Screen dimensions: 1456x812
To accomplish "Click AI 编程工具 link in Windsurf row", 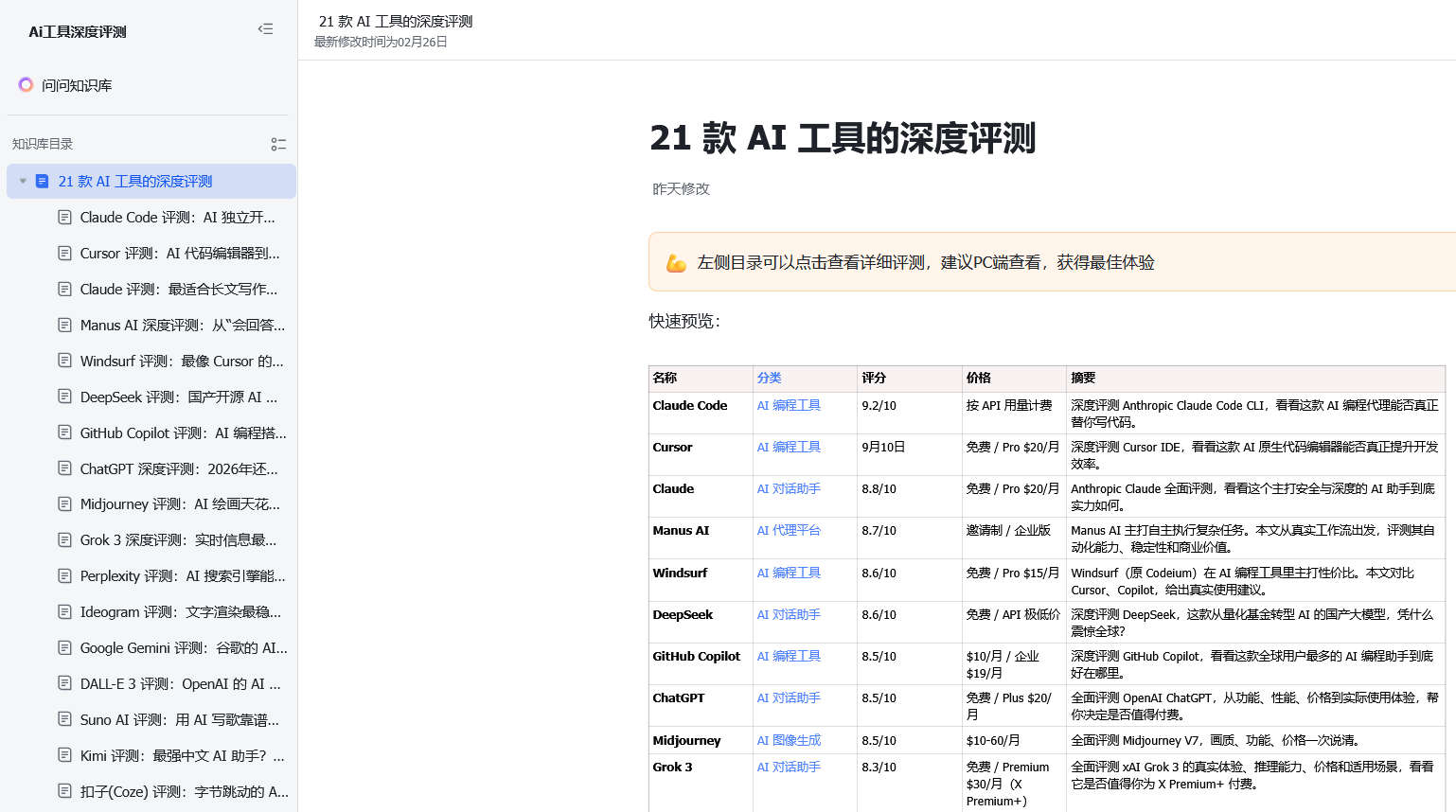I will [789, 574].
